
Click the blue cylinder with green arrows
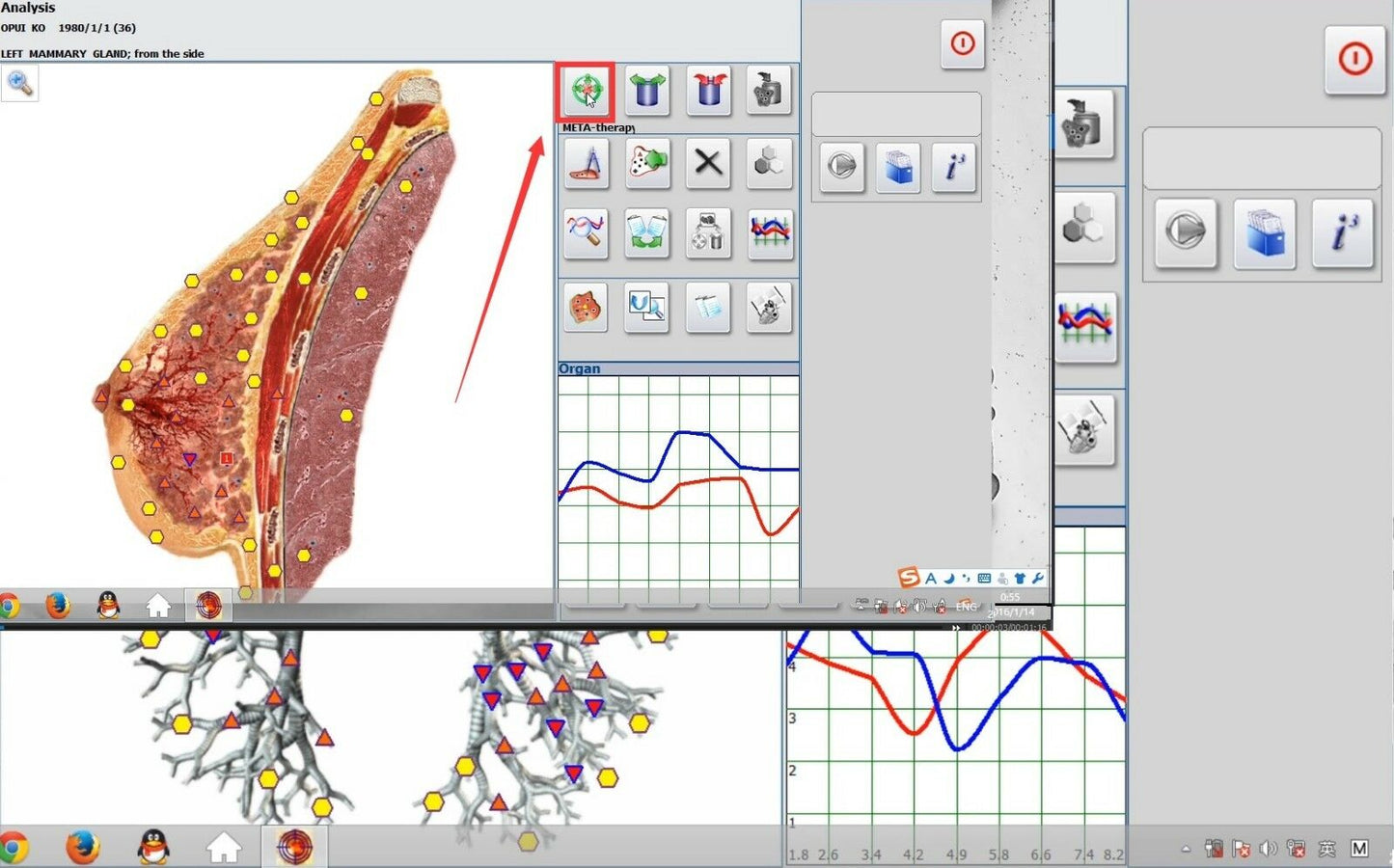[647, 91]
